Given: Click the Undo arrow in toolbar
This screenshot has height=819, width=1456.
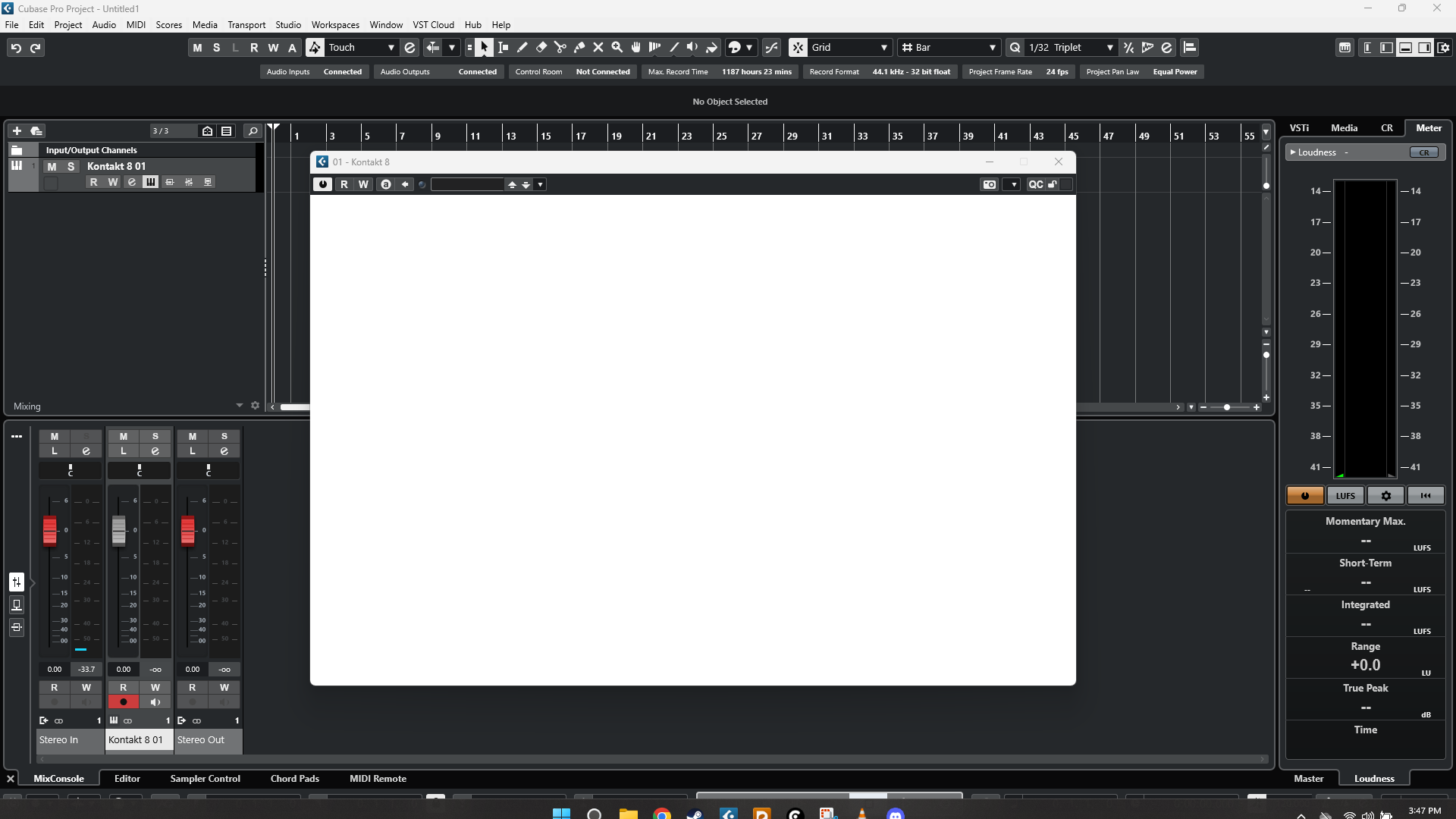Looking at the screenshot, I should click(16, 48).
